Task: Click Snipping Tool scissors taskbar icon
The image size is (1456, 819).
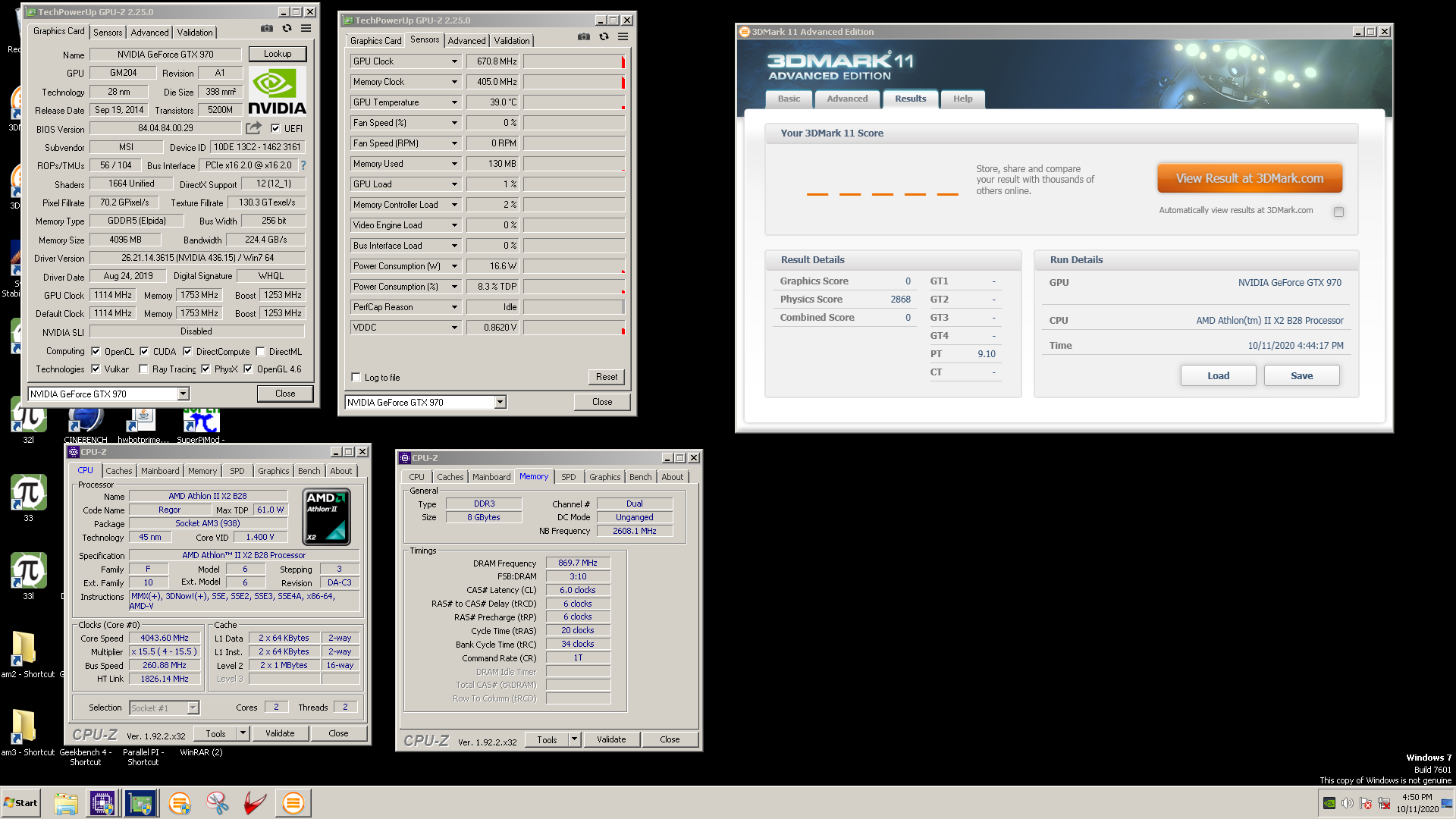Action: tap(218, 803)
